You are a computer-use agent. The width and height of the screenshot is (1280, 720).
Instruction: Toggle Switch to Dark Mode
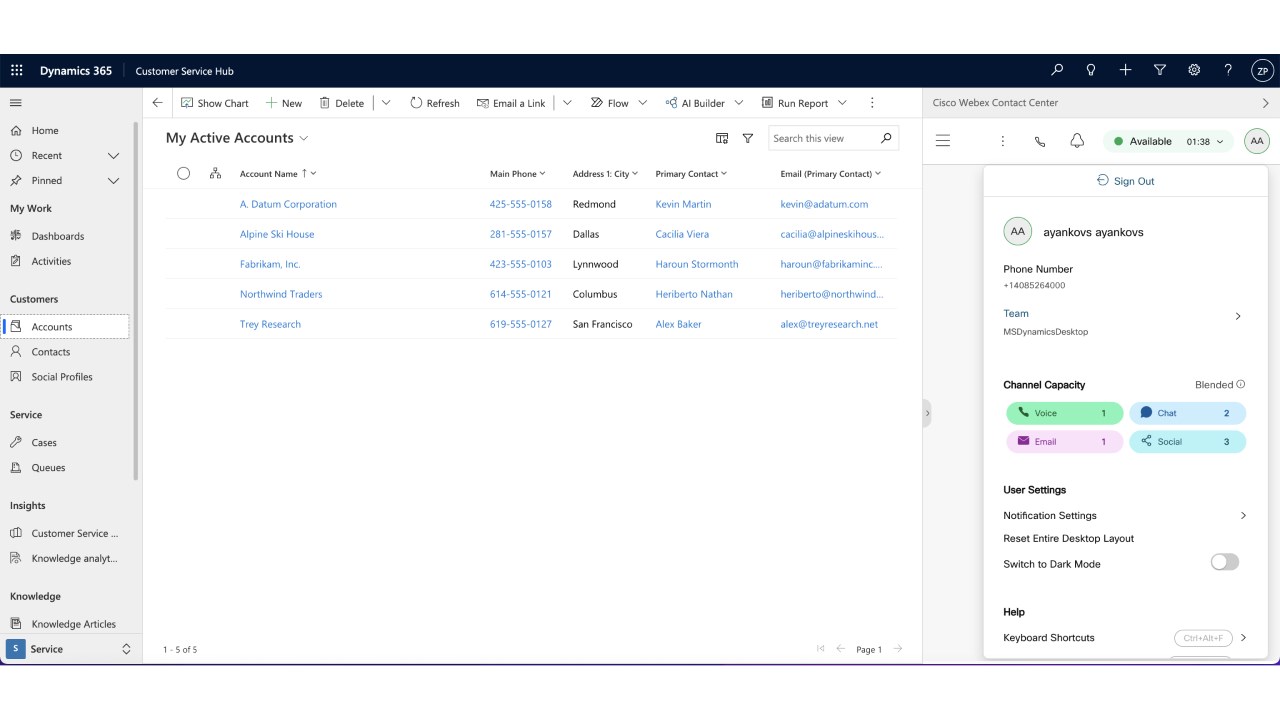[x=1225, y=562]
